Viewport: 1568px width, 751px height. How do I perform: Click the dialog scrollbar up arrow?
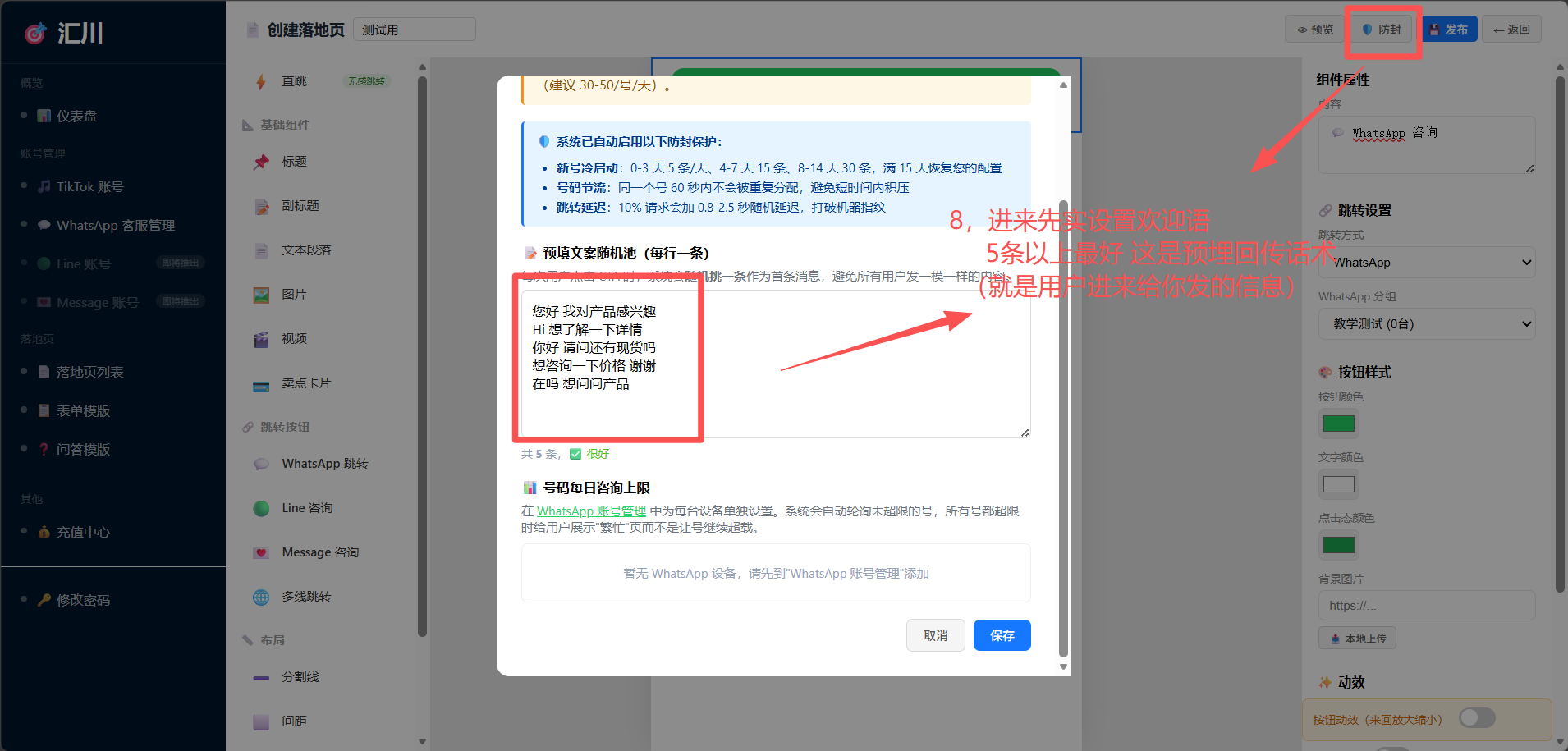click(x=1064, y=85)
